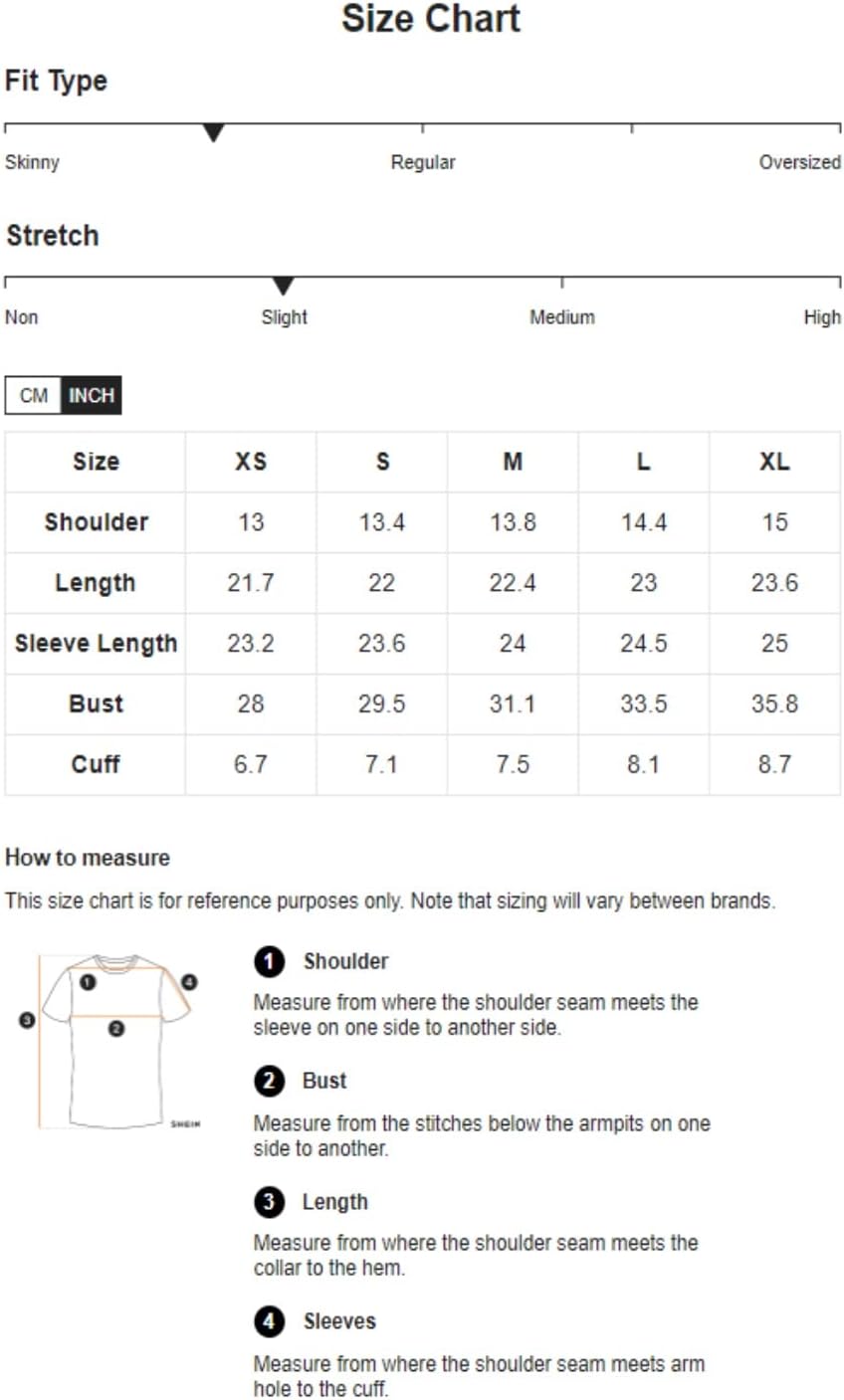
Task: Click the number 2 Bust icon
Action: 269,1081
